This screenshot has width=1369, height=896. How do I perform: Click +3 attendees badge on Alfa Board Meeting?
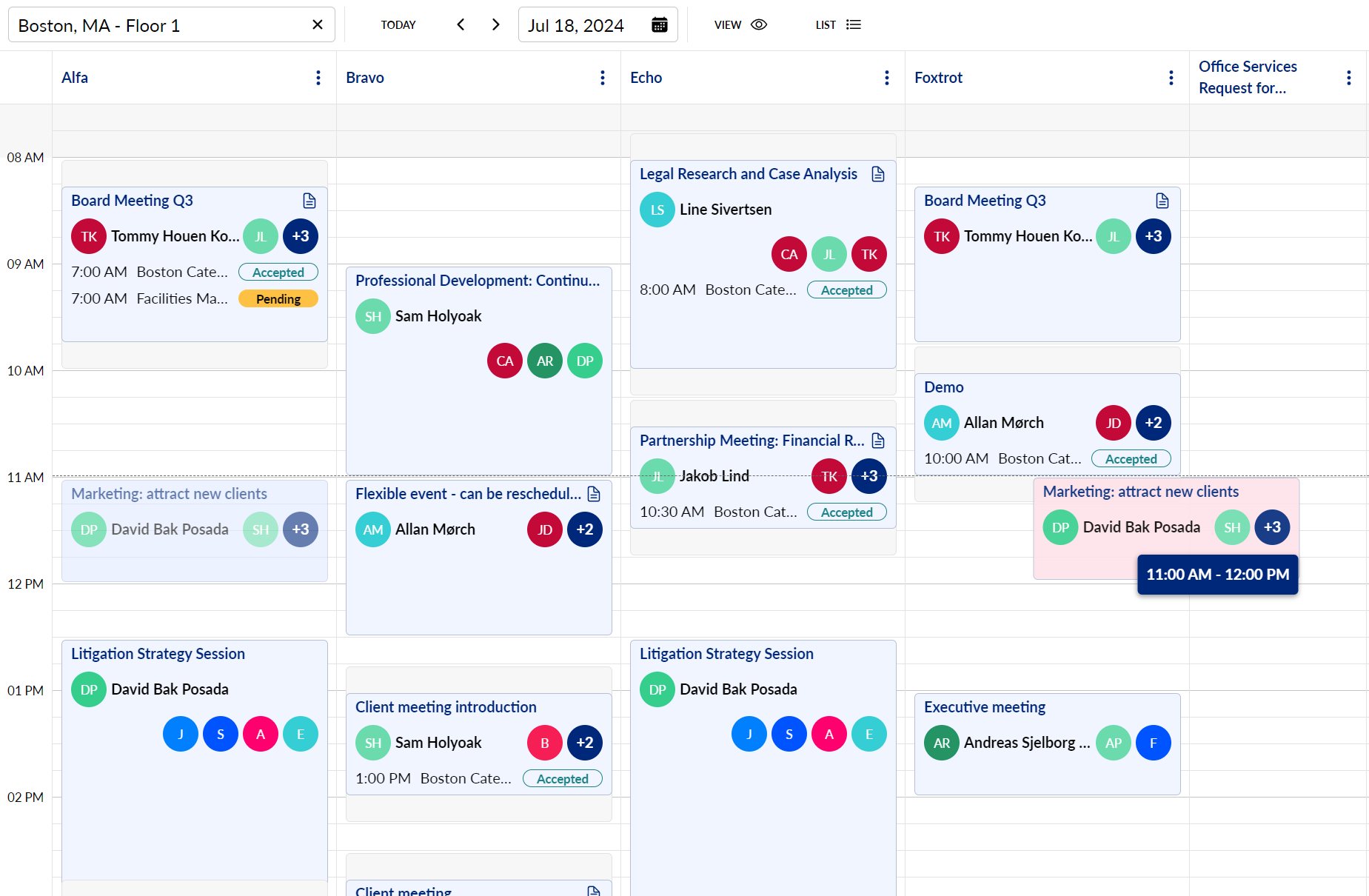click(301, 236)
